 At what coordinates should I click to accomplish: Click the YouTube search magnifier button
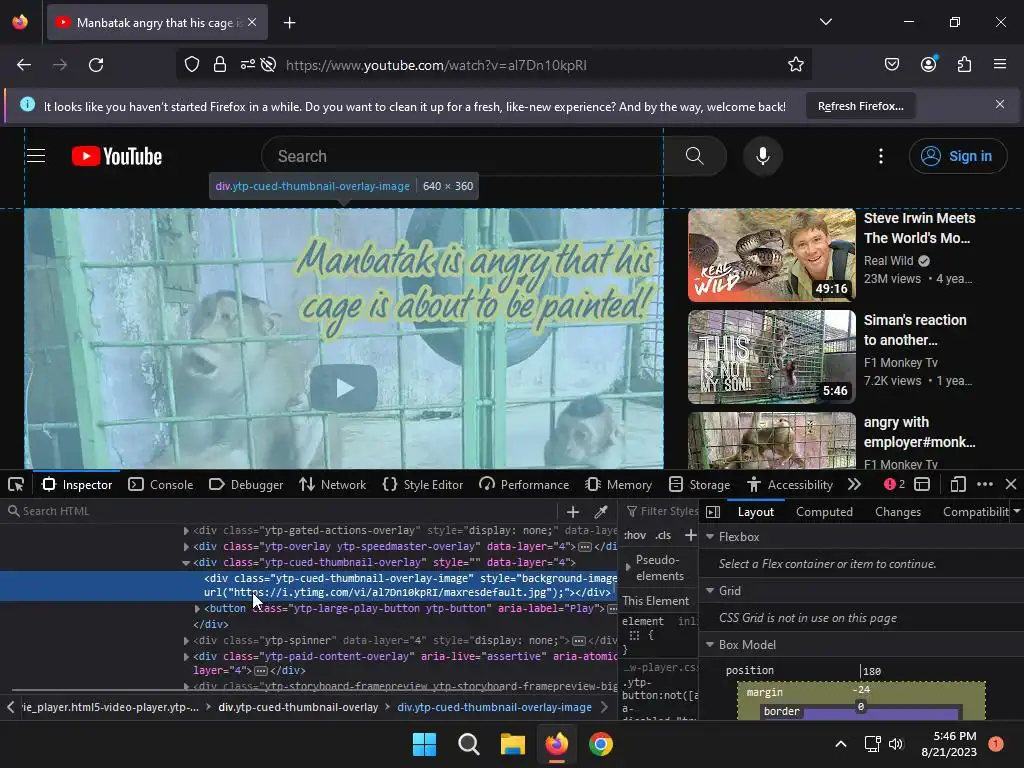tap(695, 156)
